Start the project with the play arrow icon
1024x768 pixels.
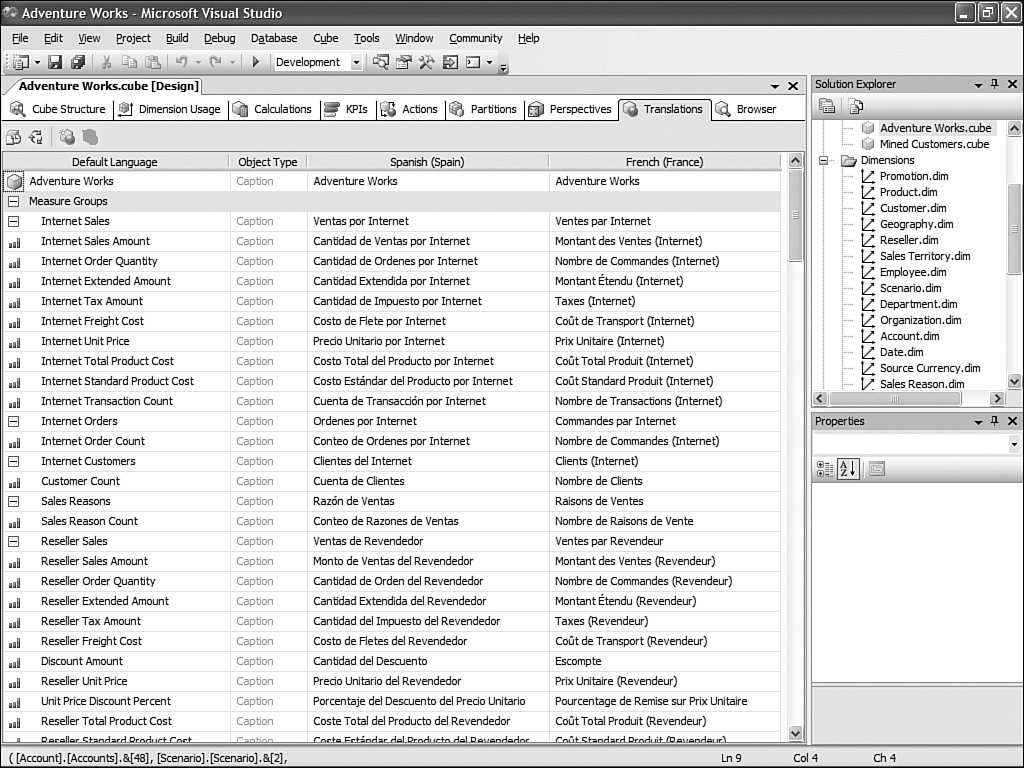[x=256, y=62]
